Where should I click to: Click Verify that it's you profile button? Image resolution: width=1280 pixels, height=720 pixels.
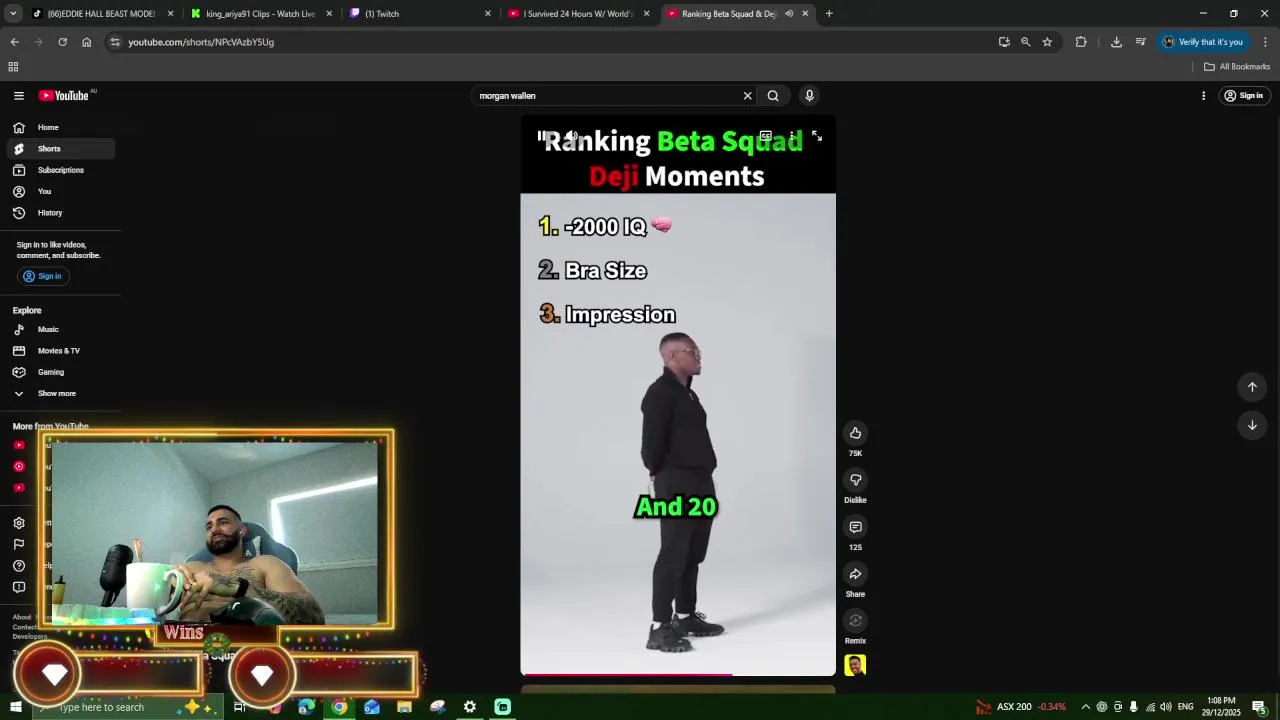(x=1204, y=42)
